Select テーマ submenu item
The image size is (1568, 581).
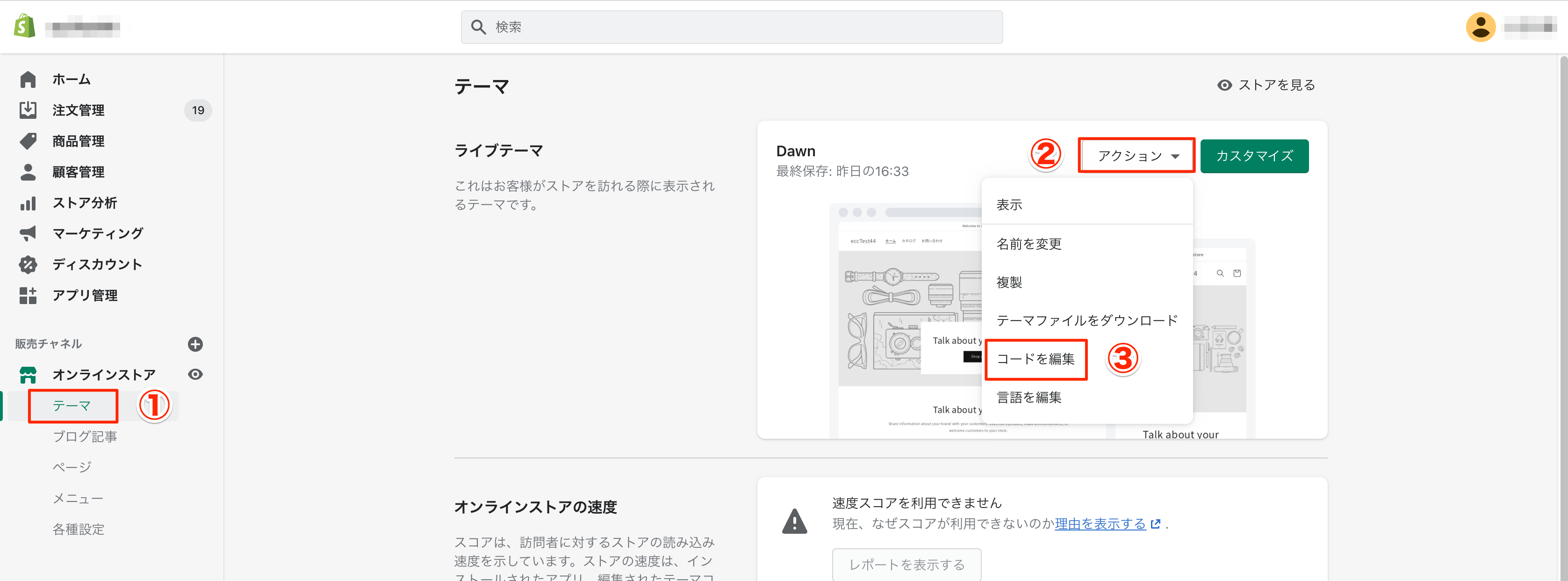tap(71, 406)
